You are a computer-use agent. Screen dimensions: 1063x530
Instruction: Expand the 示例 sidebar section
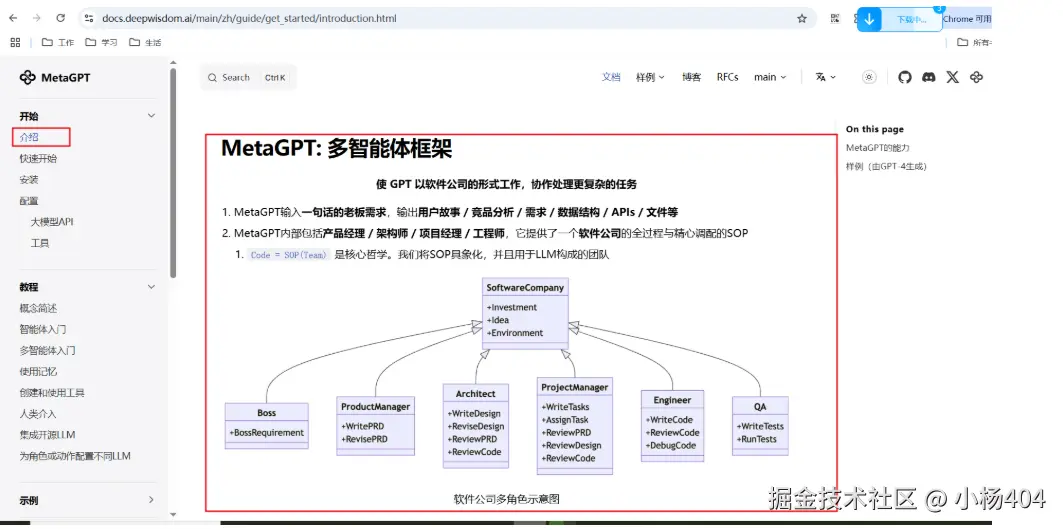tap(151, 500)
